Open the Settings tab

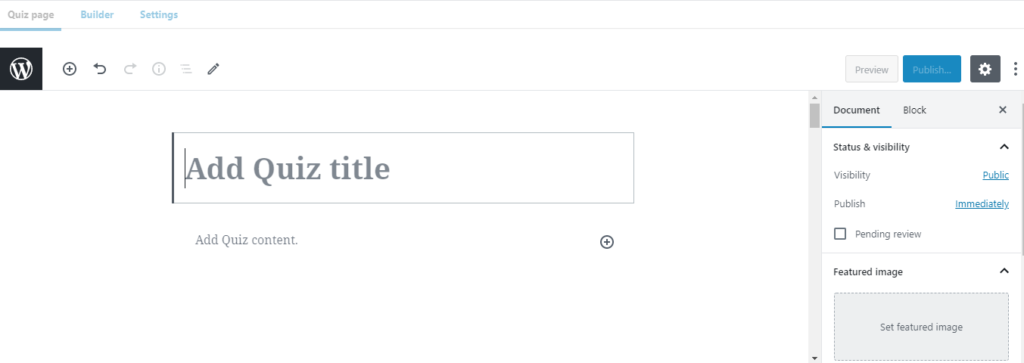[159, 14]
